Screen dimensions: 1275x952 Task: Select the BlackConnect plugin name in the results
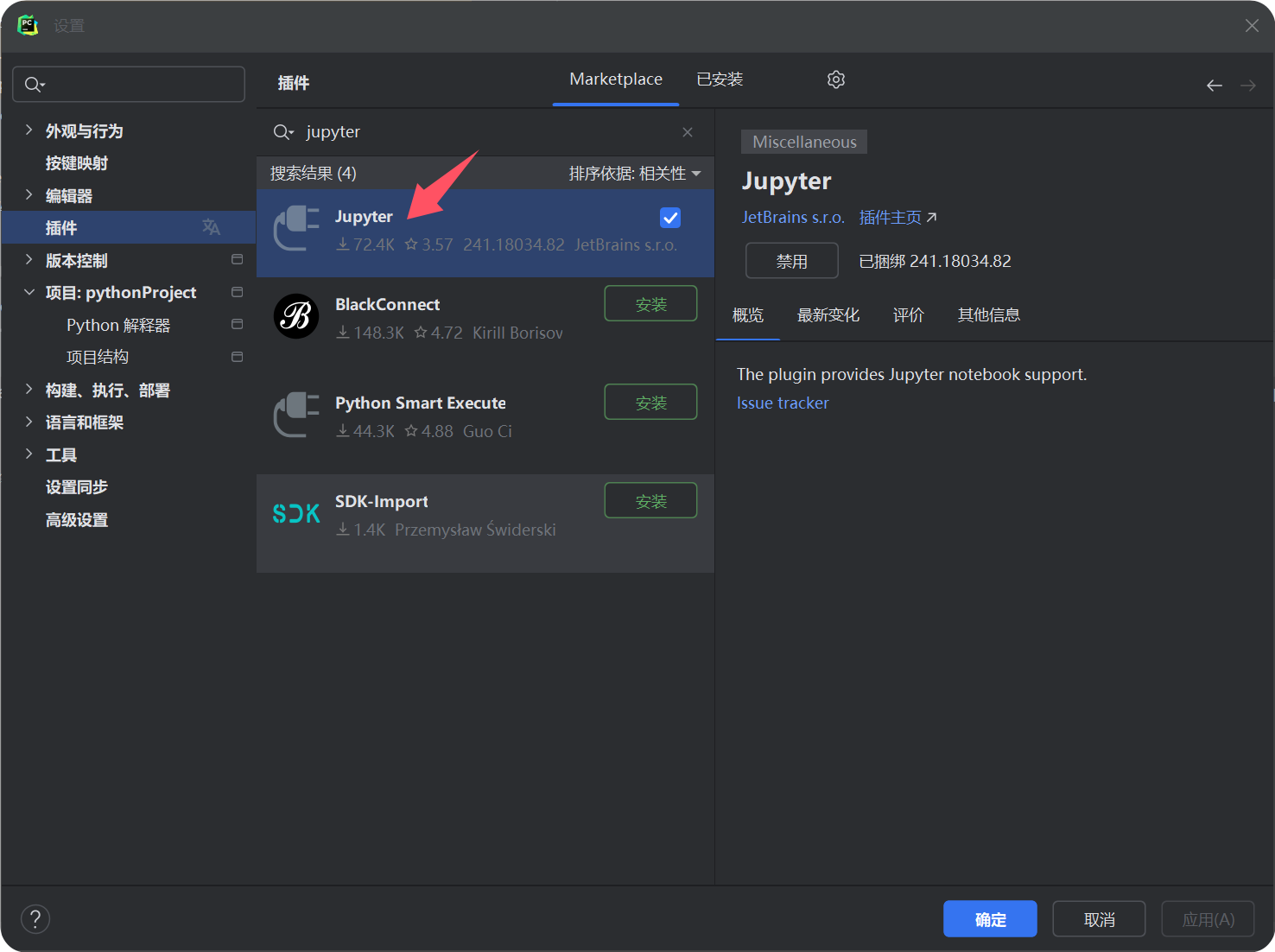388,304
